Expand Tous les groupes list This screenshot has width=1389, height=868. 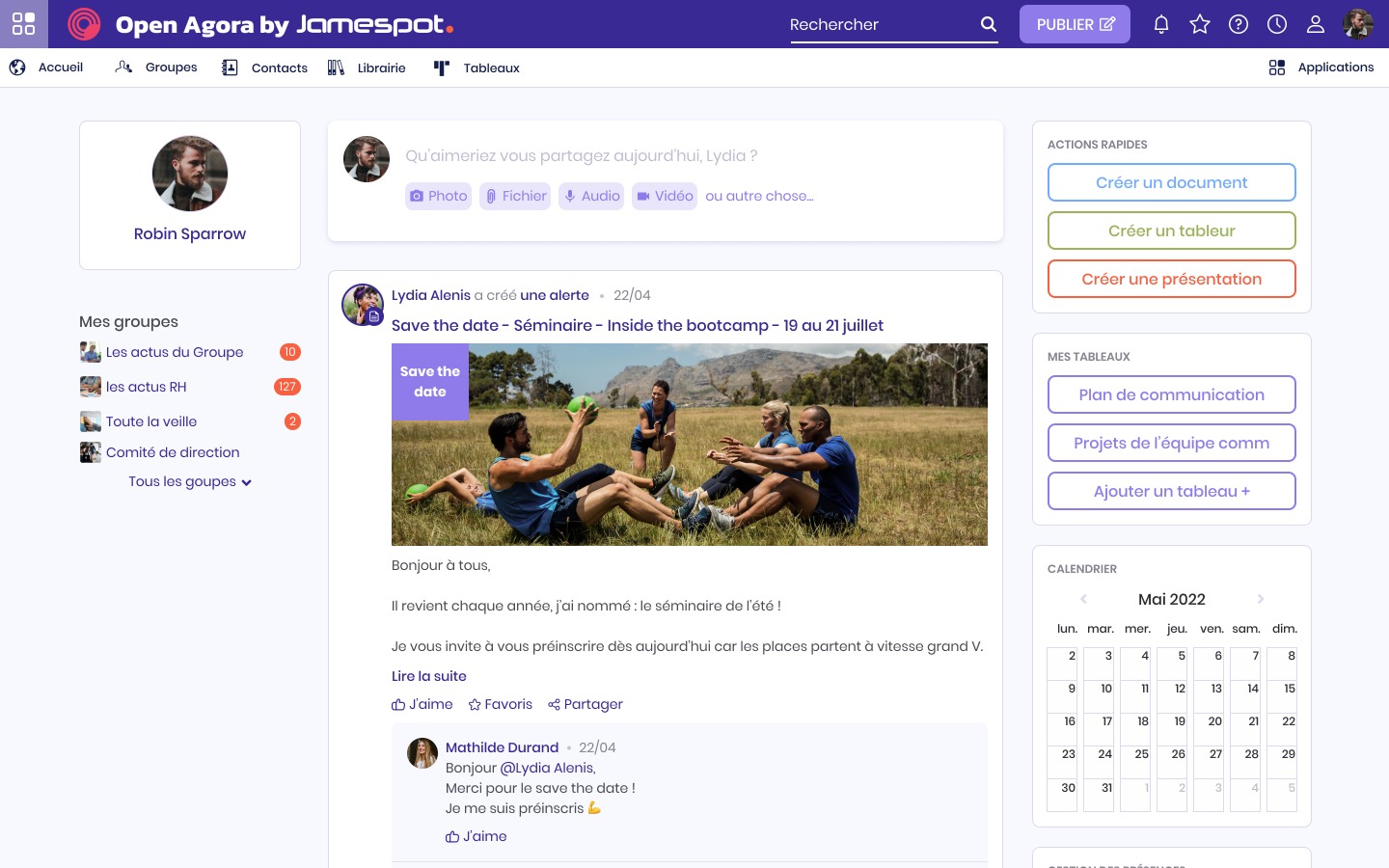click(189, 481)
